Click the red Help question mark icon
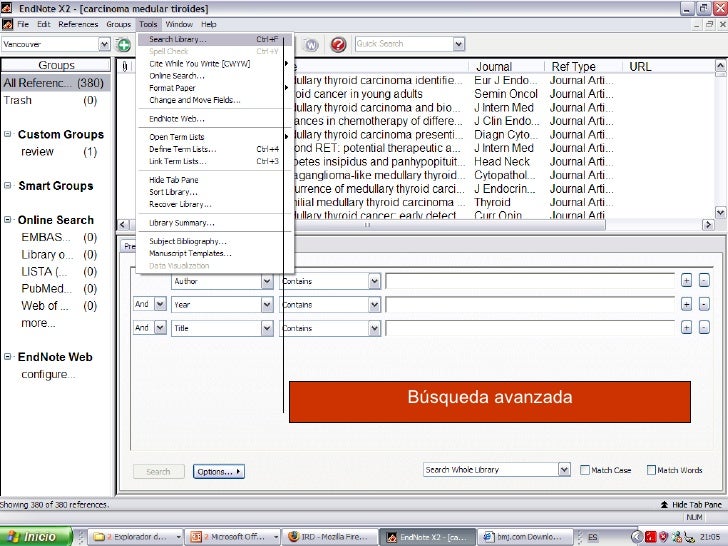Image resolution: width=728 pixels, height=546 pixels. point(338,45)
